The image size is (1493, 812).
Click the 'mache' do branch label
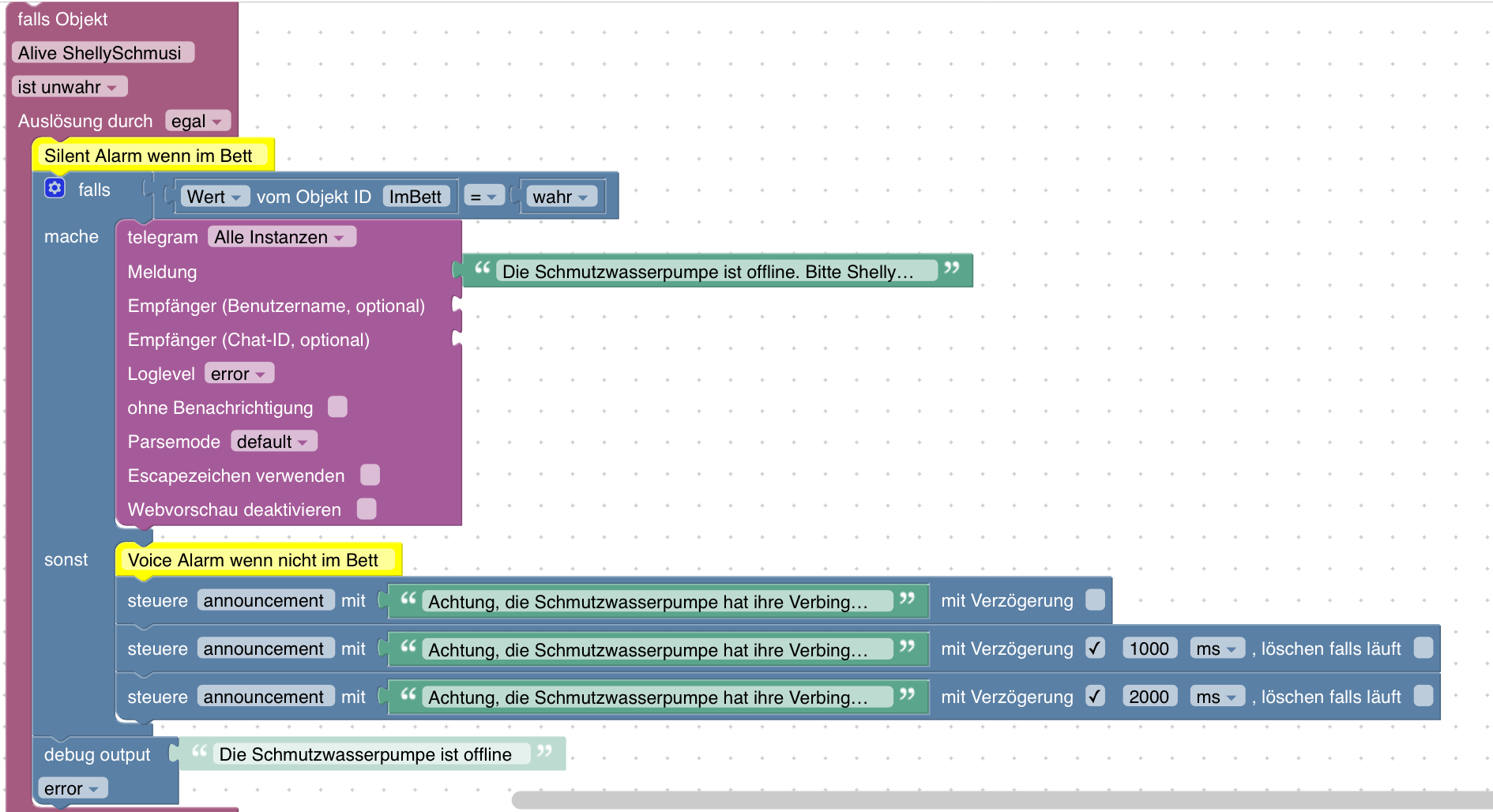coord(71,236)
